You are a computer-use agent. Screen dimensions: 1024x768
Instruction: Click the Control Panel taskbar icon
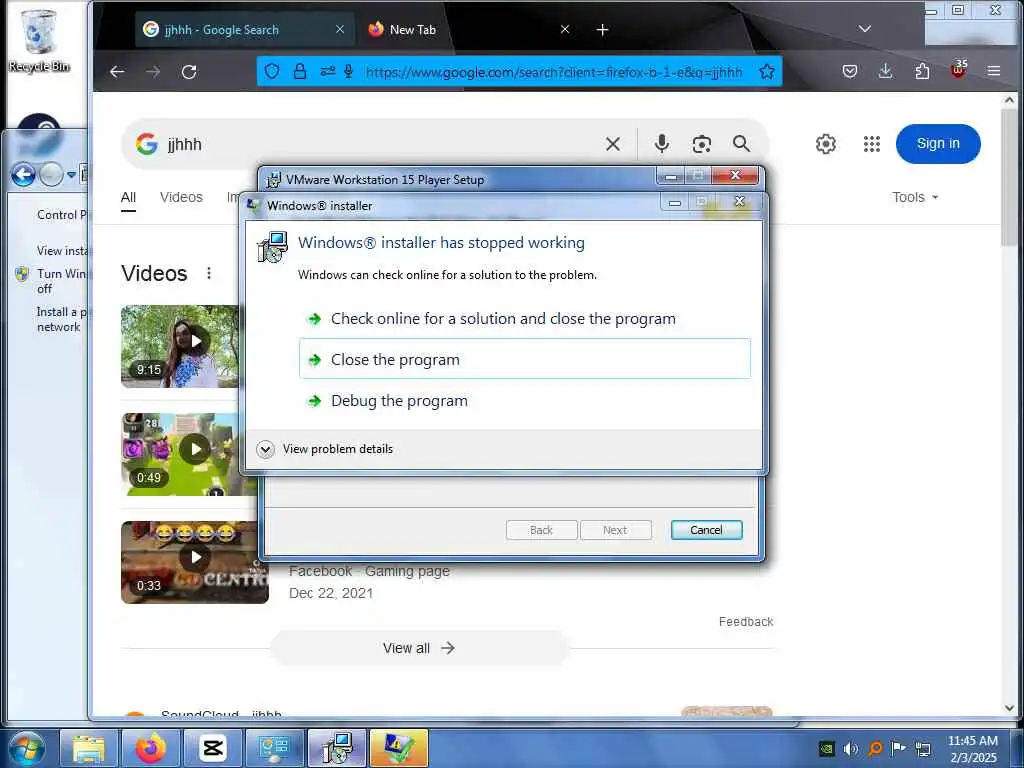click(x=274, y=748)
